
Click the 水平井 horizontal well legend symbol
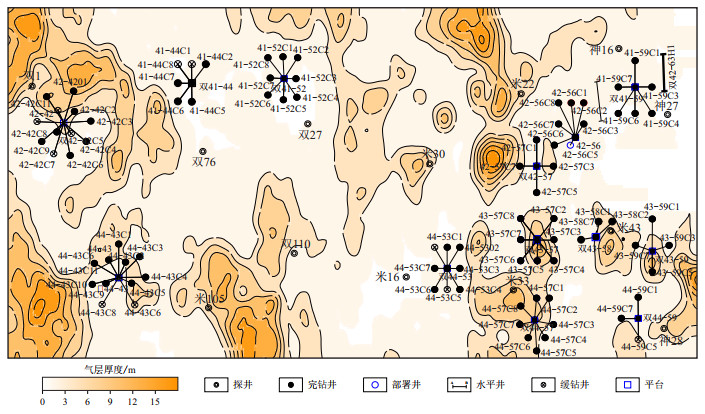pyautogui.click(x=458, y=384)
